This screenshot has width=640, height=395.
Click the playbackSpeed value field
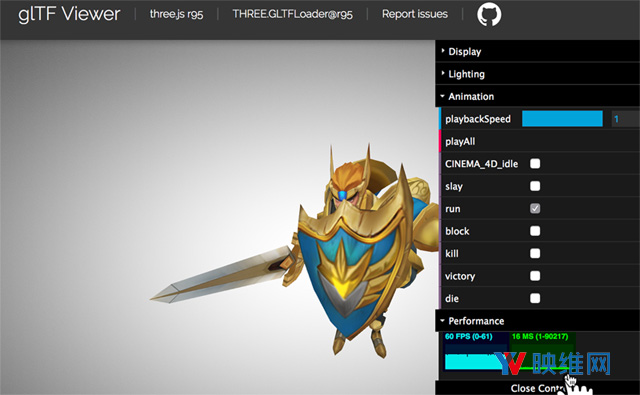click(x=625, y=119)
